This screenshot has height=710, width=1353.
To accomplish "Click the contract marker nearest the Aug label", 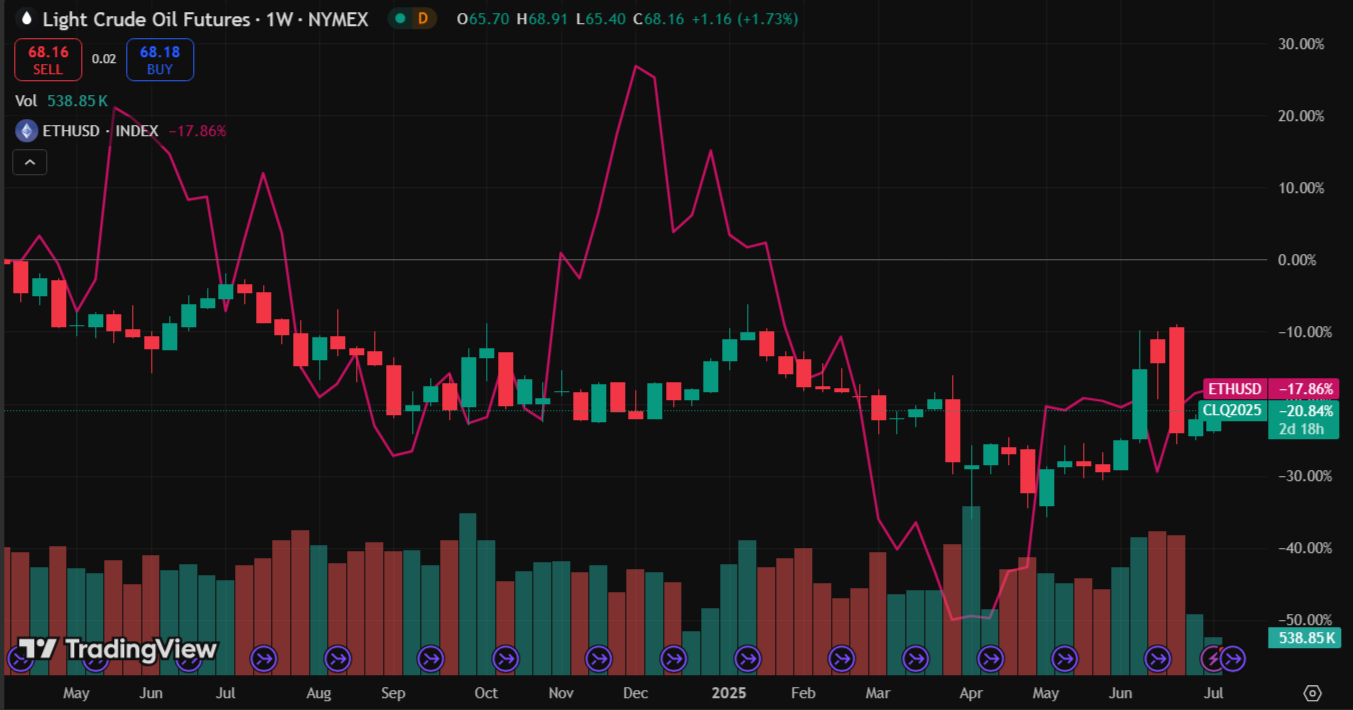I will (338, 658).
